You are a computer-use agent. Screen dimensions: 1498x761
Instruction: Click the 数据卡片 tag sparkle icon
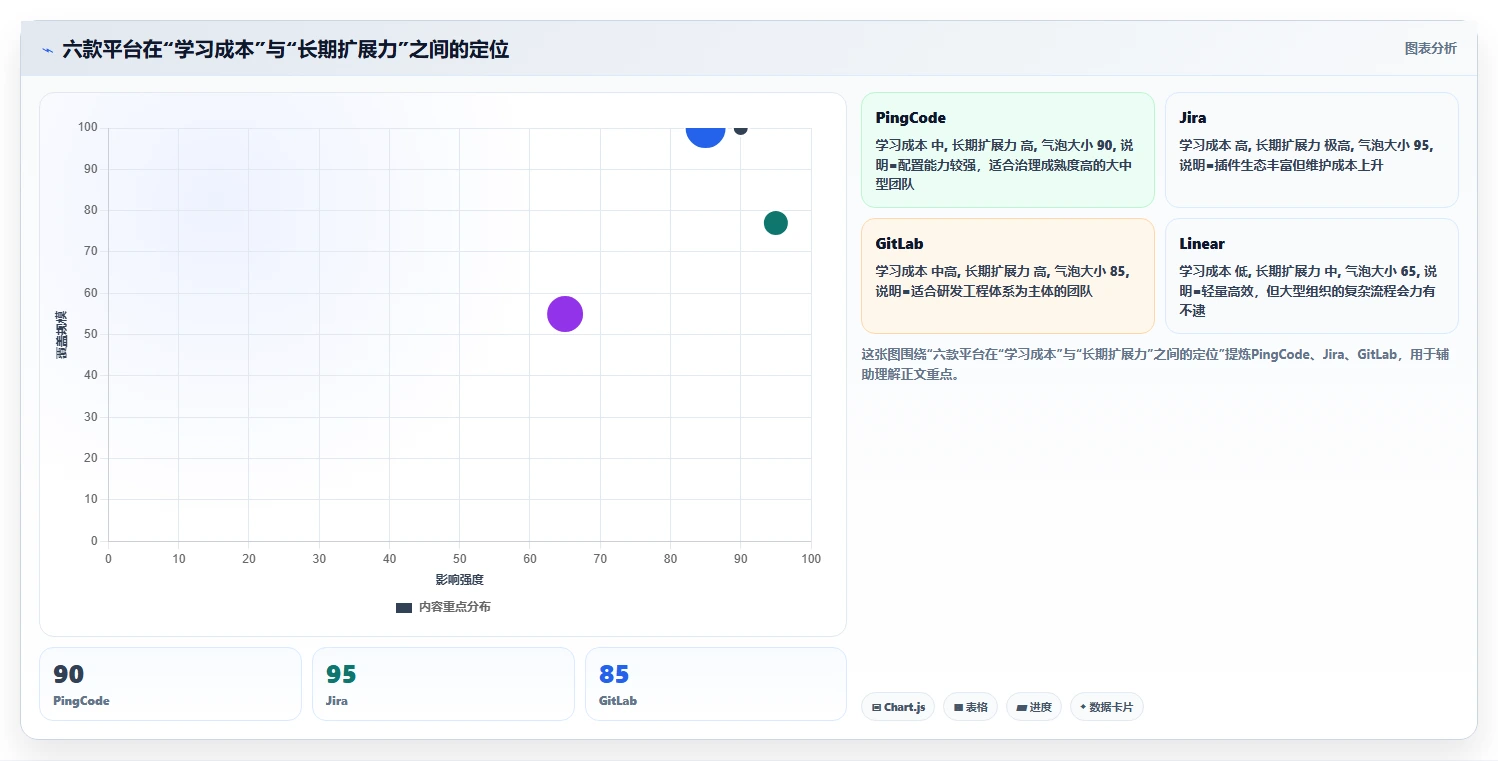(x=1083, y=707)
